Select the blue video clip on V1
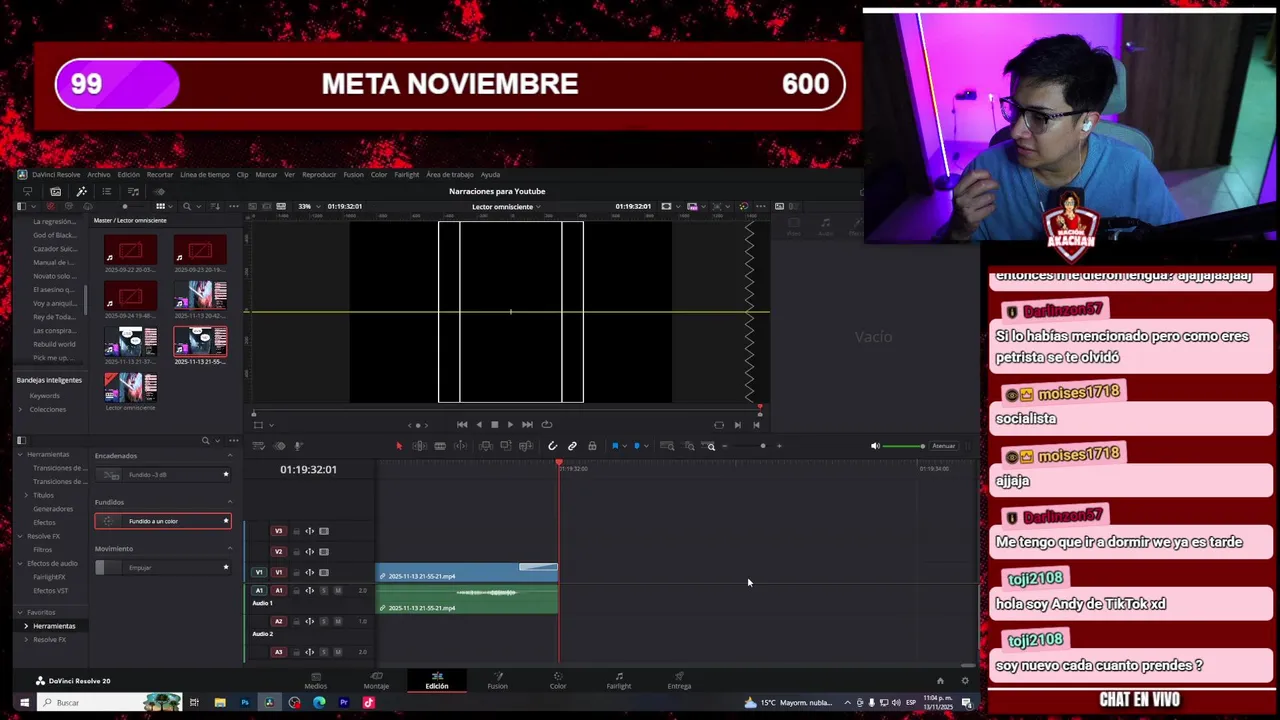This screenshot has width=1280, height=720. tap(467, 573)
